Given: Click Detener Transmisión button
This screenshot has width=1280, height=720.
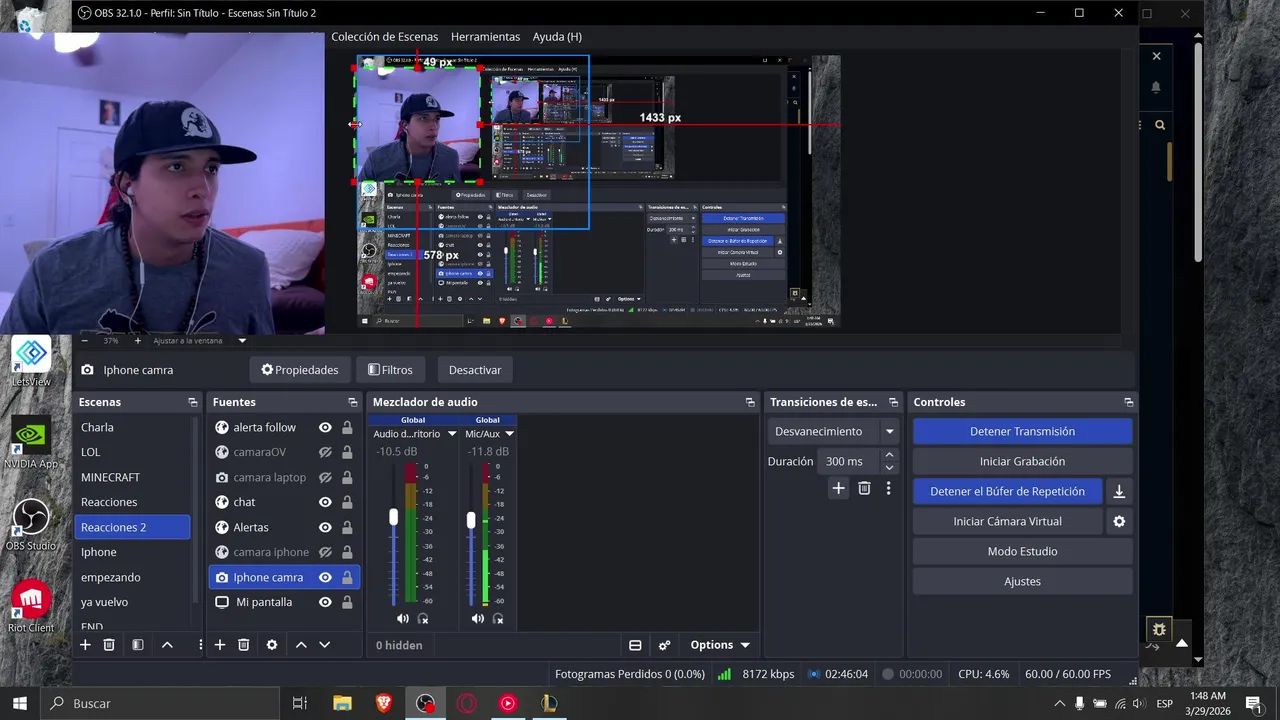Looking at the screenshot, I should click(x=1022, y=431).
